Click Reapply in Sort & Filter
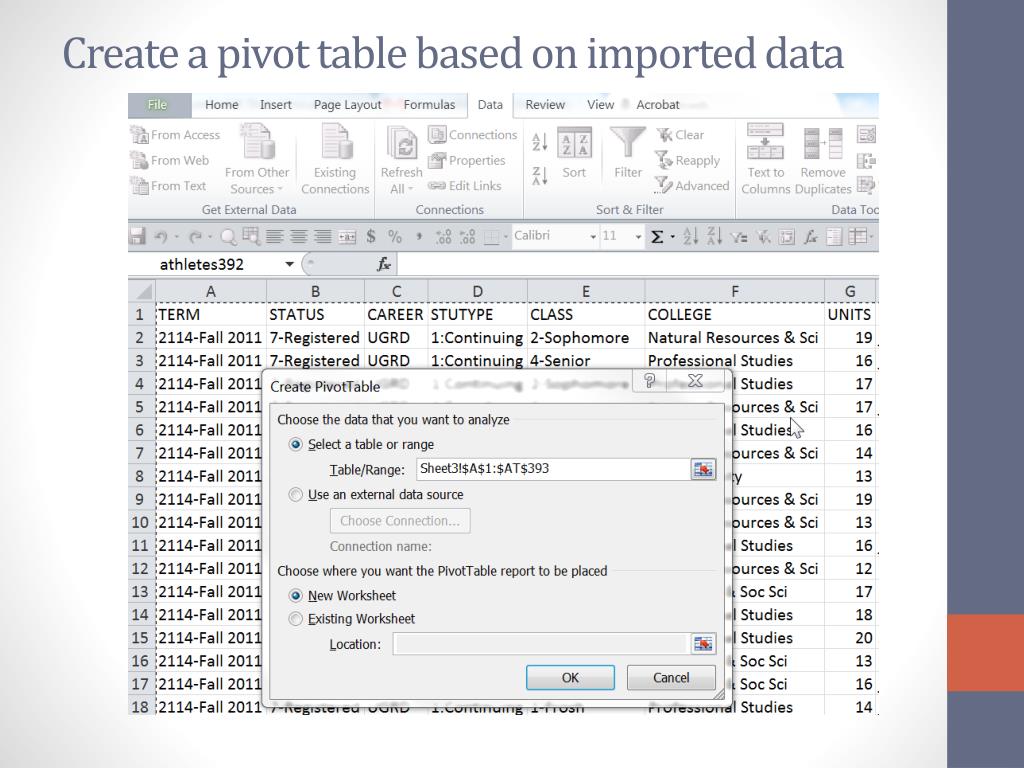 tap(687, 160)
